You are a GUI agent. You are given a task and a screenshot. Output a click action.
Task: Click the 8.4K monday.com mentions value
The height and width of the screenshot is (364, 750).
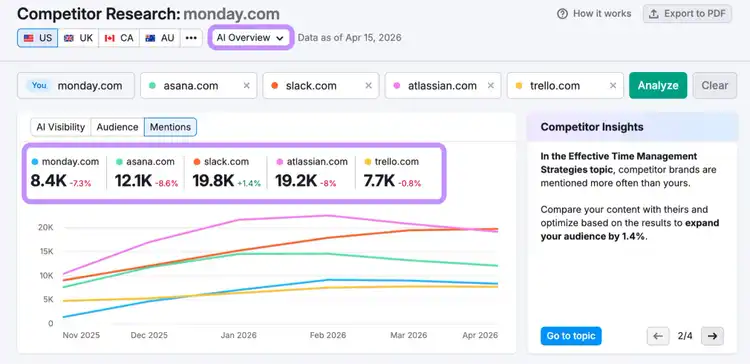[48, 181]
